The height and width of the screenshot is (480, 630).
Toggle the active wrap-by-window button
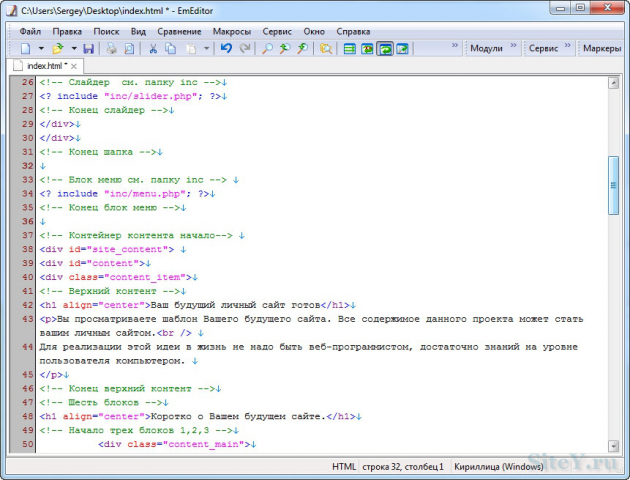(x=385, y=49)
